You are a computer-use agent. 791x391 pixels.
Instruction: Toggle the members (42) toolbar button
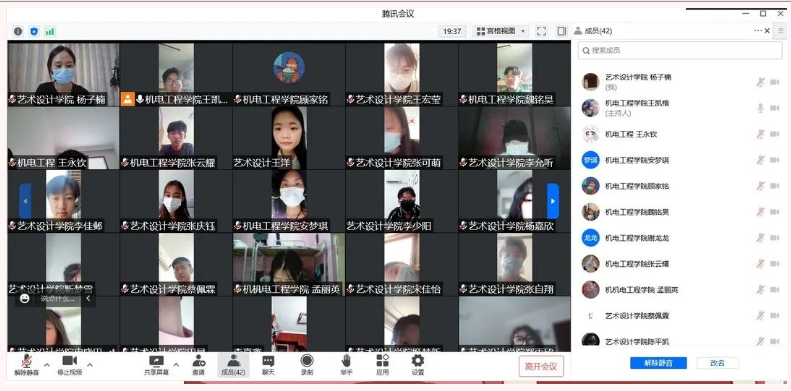click(x=233, y=365)
